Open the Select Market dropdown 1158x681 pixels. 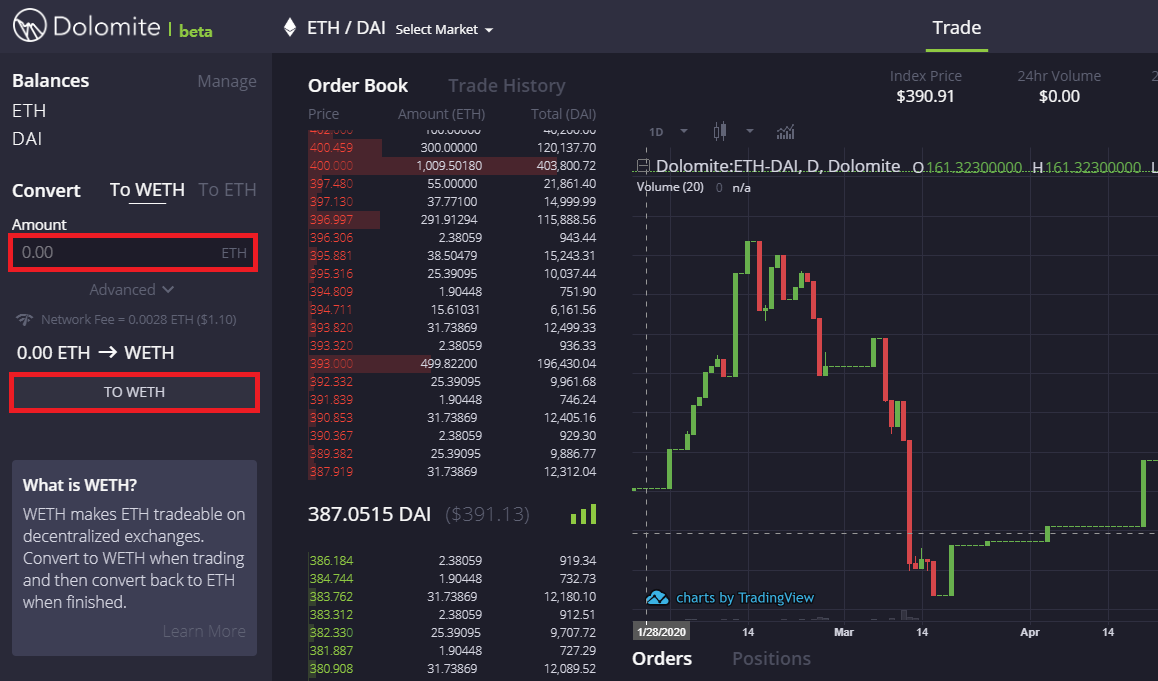[x=444, y=30]
